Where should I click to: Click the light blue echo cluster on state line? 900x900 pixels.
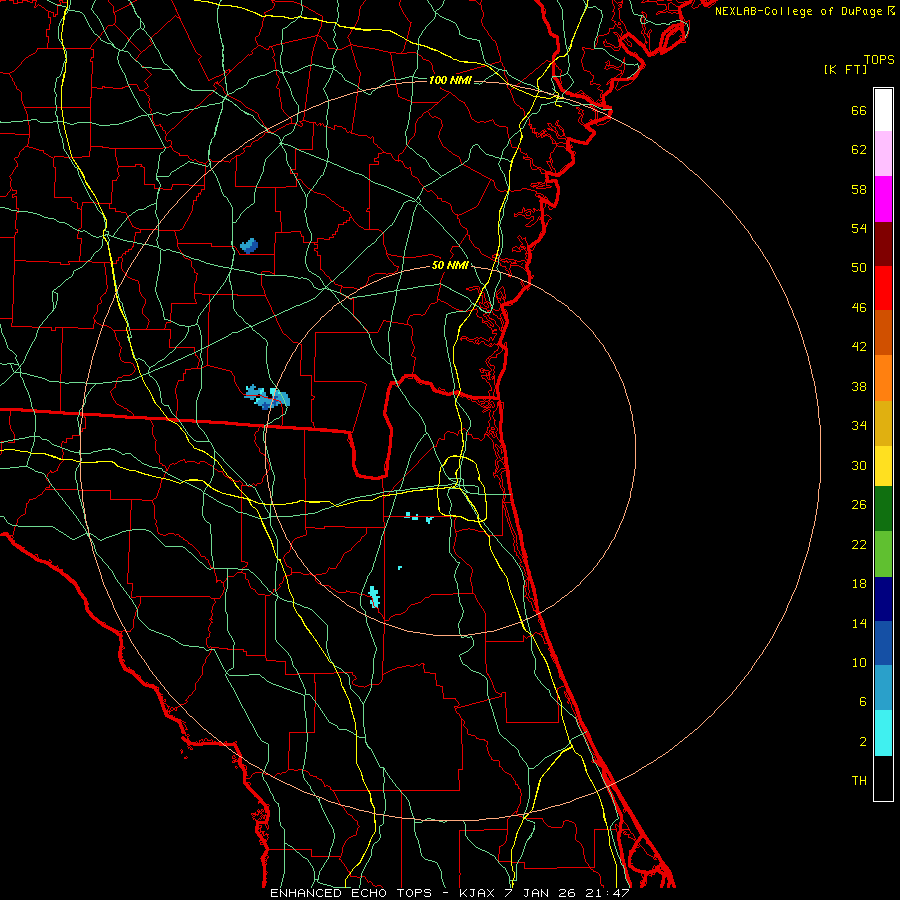click(x=267, y=397)
